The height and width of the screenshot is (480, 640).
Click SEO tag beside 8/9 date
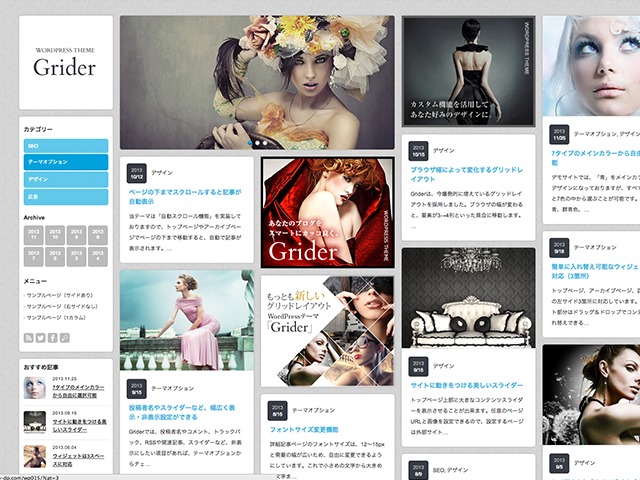[438, 470]
